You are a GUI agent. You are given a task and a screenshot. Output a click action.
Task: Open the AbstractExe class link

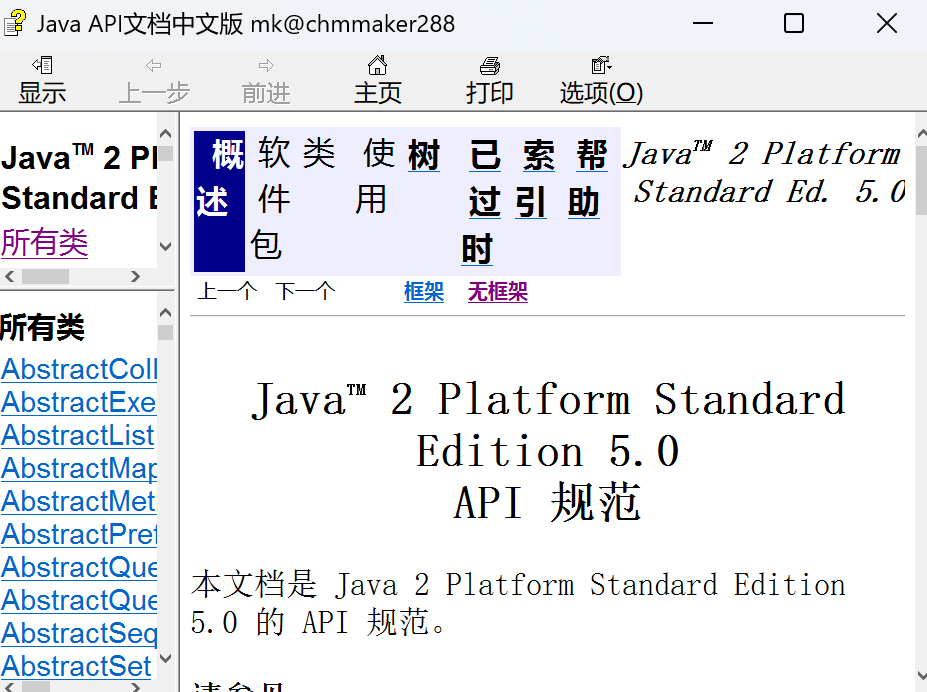click(x=79, y=402)
